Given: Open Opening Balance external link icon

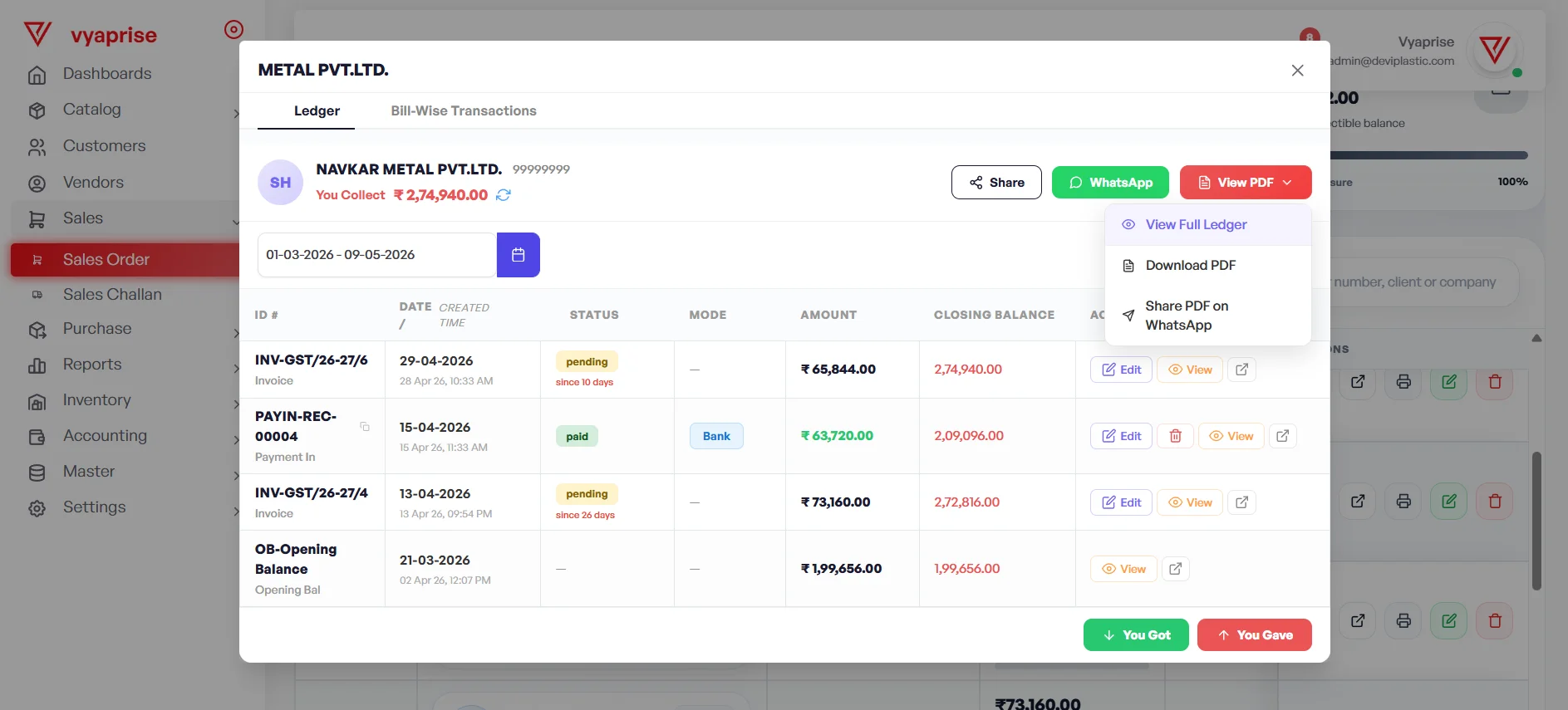Looking at the screenshot, I should (1175, 569).
